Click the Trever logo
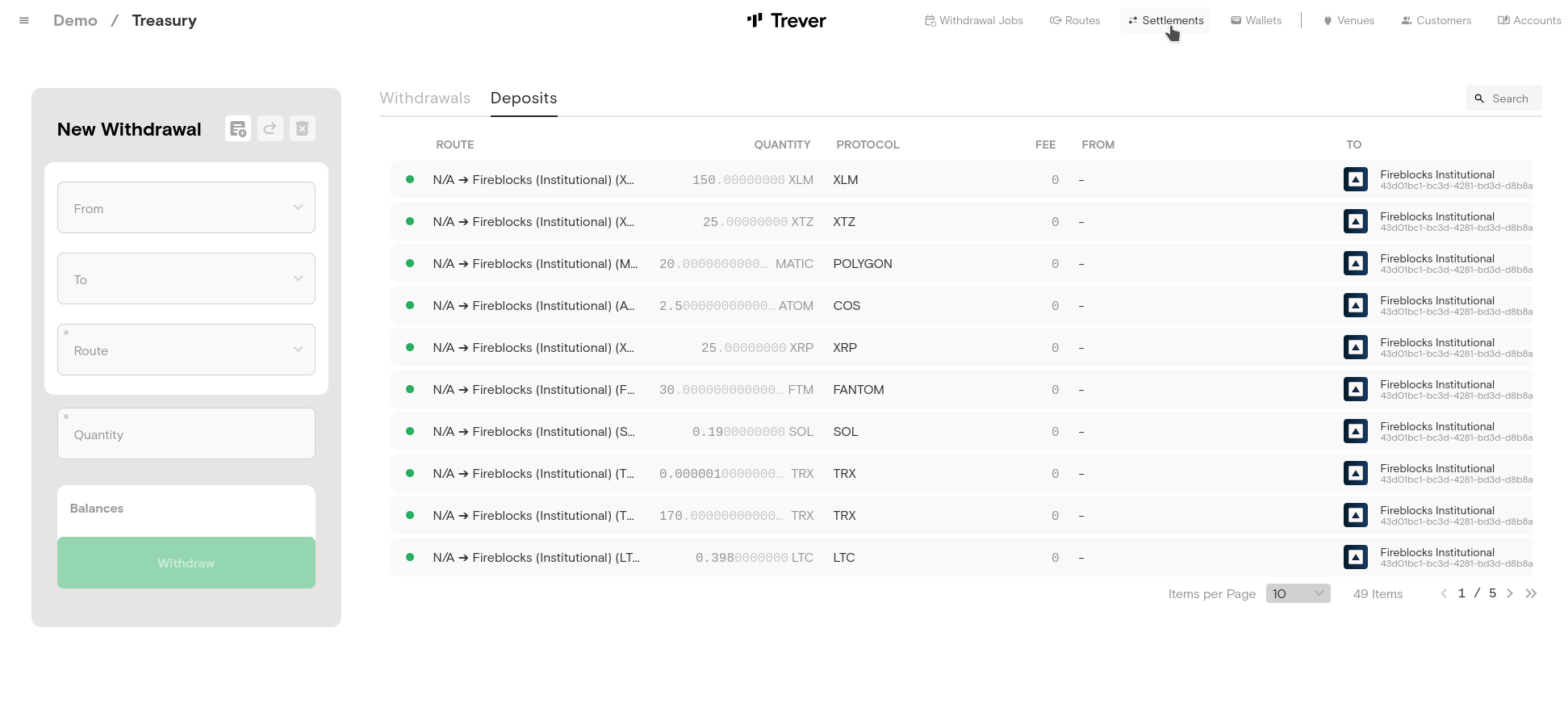1568x712 pixels. point(786,21)
